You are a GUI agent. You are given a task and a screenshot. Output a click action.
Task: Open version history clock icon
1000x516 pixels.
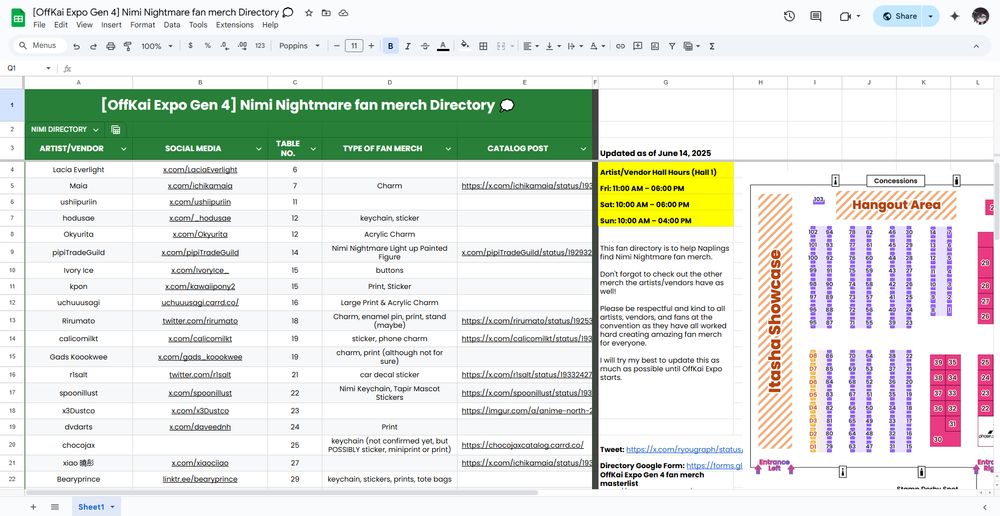point(789,16)
